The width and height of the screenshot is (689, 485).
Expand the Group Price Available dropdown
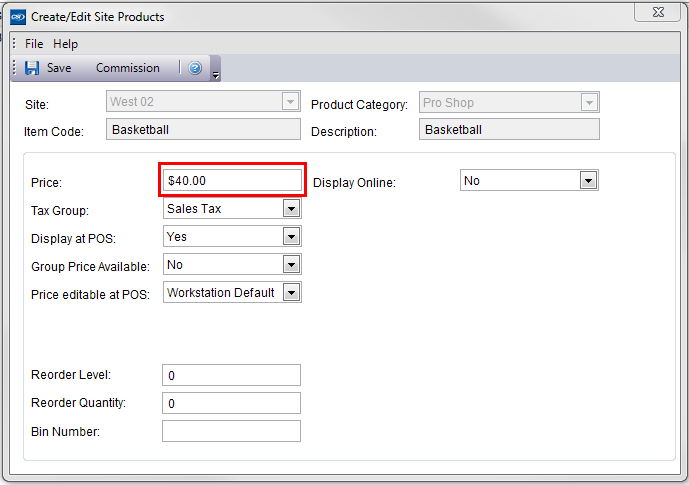point(291,265)
